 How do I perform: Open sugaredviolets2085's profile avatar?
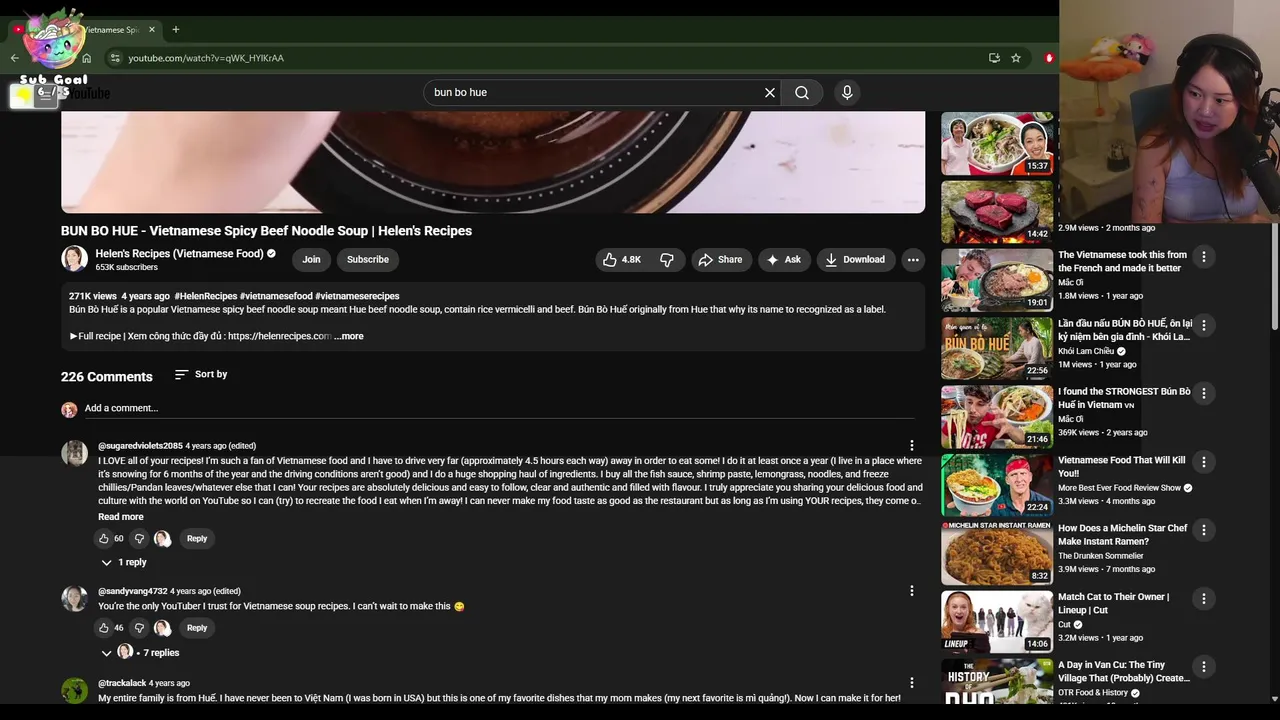(74, 453)
